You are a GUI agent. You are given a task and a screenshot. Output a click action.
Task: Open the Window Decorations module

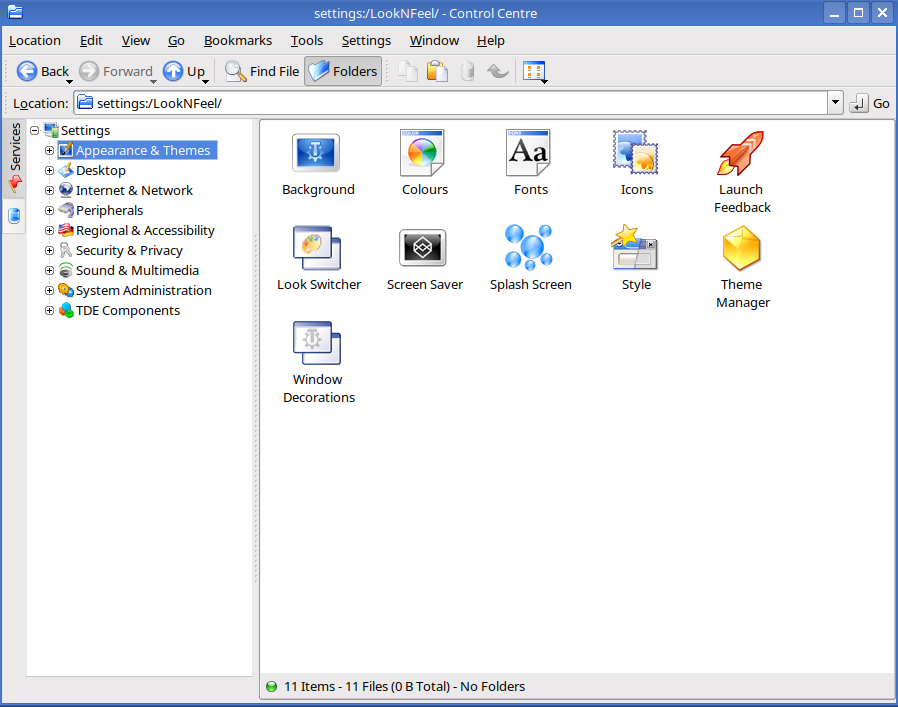318,344
